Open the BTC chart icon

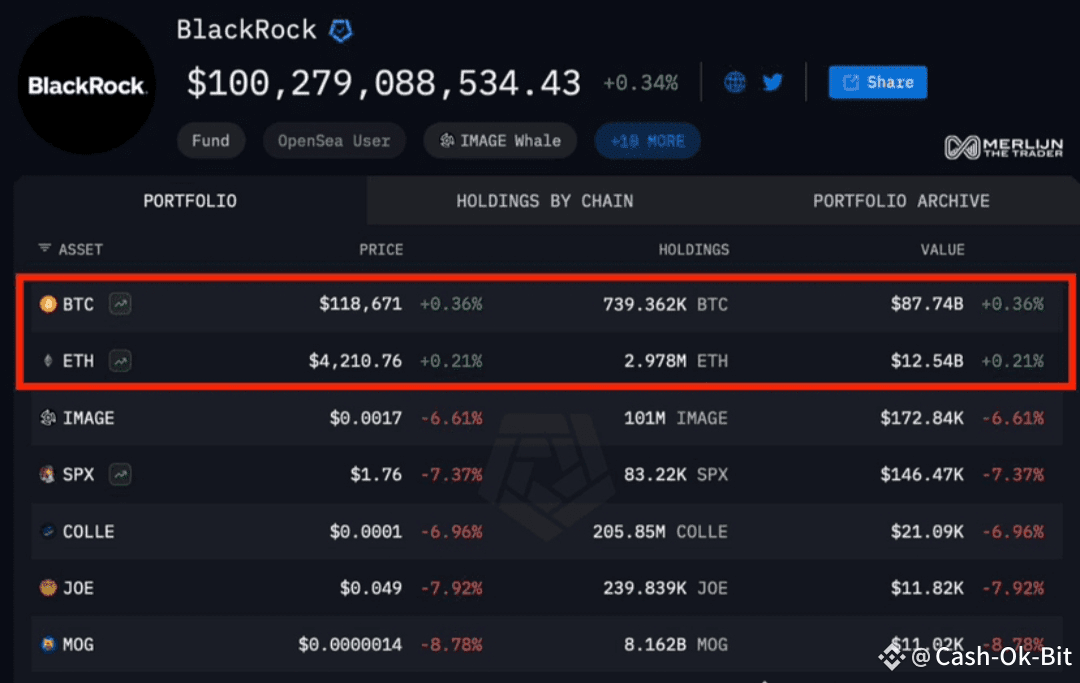(121, 304)
